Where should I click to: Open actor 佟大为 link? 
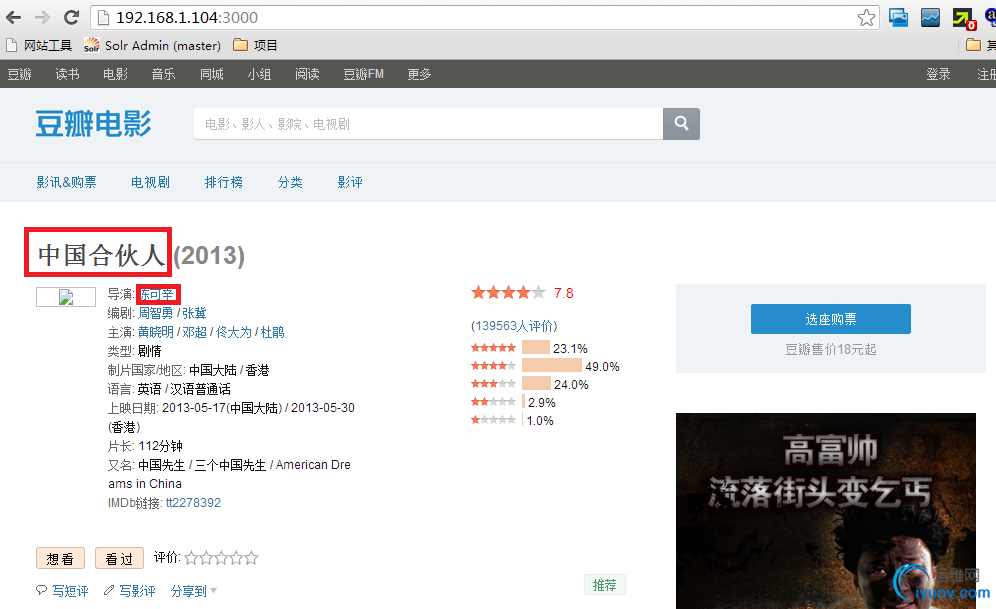(234, 332)
